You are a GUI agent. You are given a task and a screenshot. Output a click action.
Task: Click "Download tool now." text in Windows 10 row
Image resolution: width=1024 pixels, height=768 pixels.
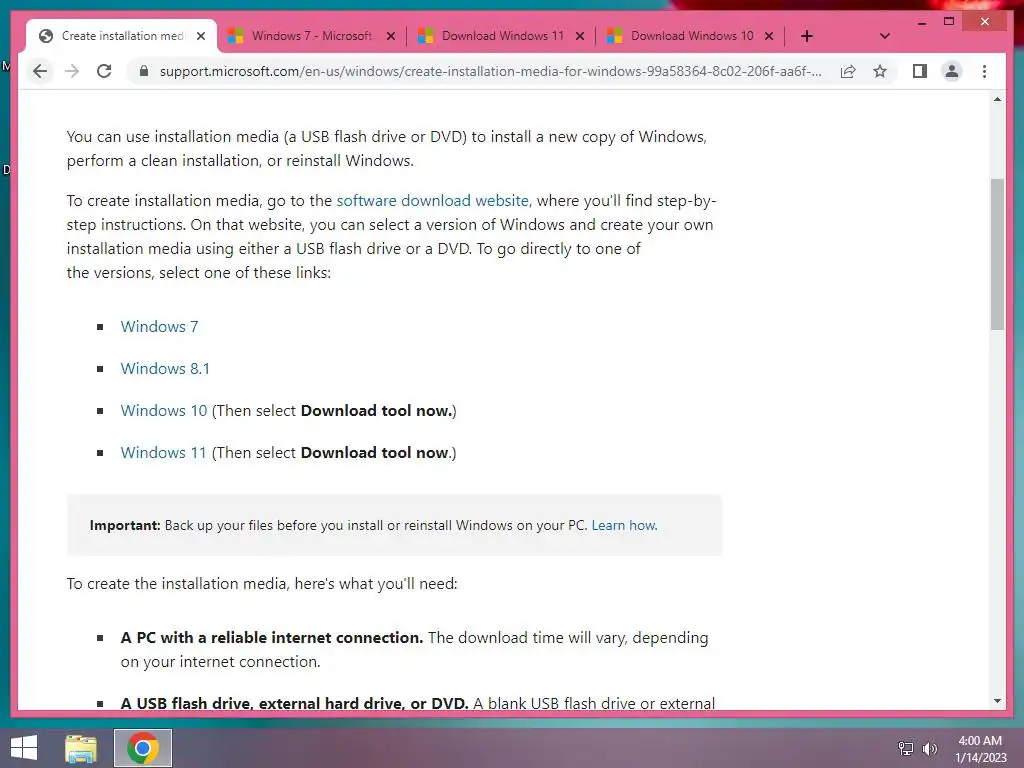[x=376, y=411]
